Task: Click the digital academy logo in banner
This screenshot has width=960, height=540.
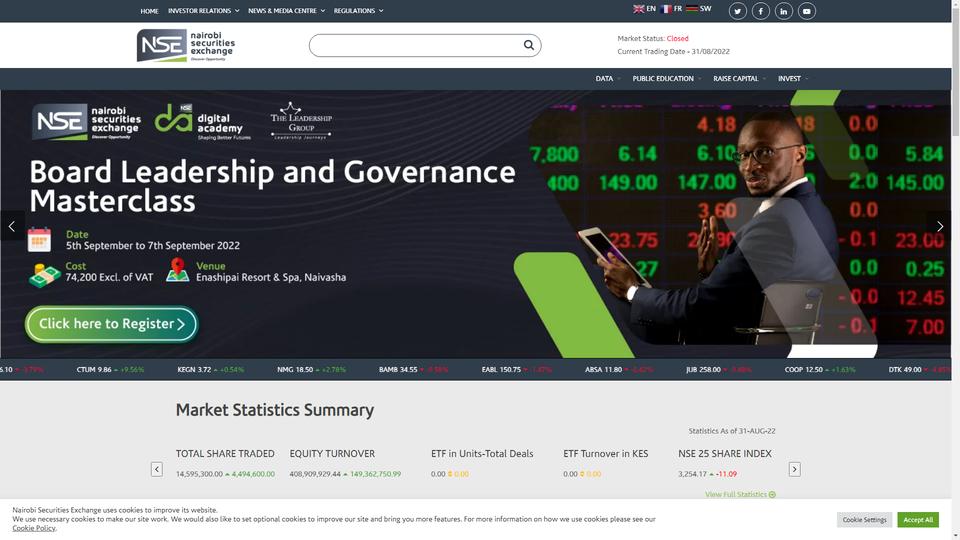Action: [203, 122]
